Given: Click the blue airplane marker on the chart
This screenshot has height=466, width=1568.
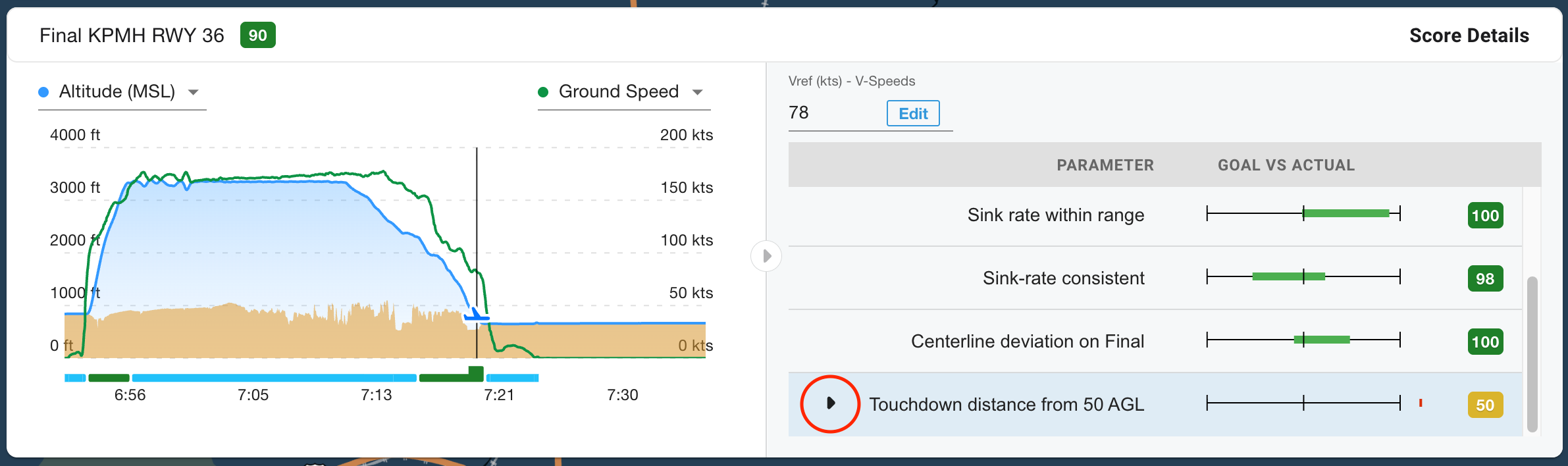Looking at the screenshot, I should (475, 315).
